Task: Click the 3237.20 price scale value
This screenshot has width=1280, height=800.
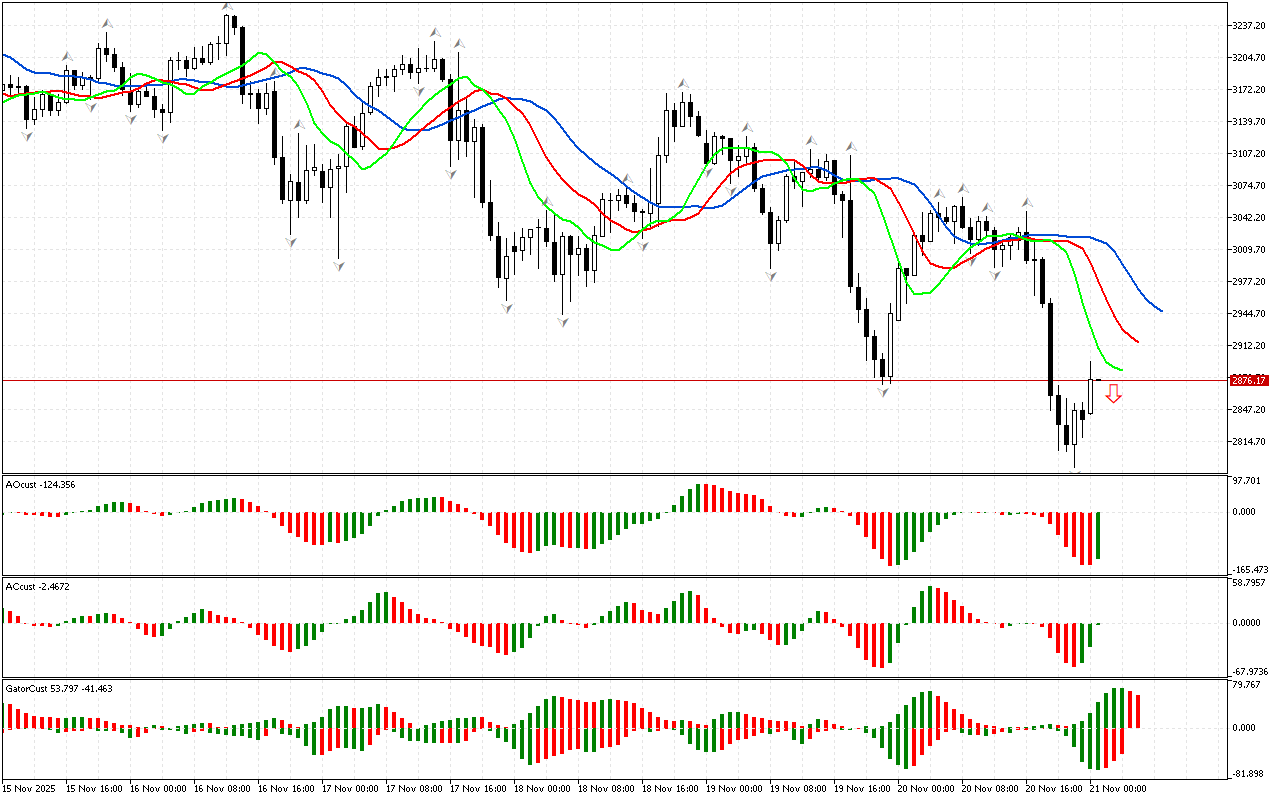Action: click(1250, 25)
